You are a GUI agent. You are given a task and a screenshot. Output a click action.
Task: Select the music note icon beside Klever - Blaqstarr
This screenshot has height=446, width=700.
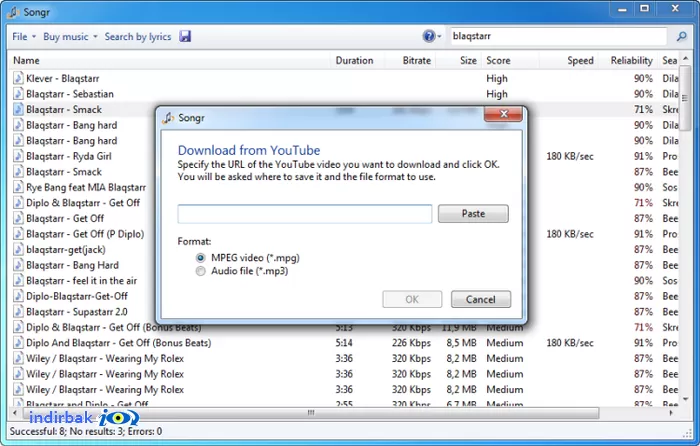tap(18, 78)
